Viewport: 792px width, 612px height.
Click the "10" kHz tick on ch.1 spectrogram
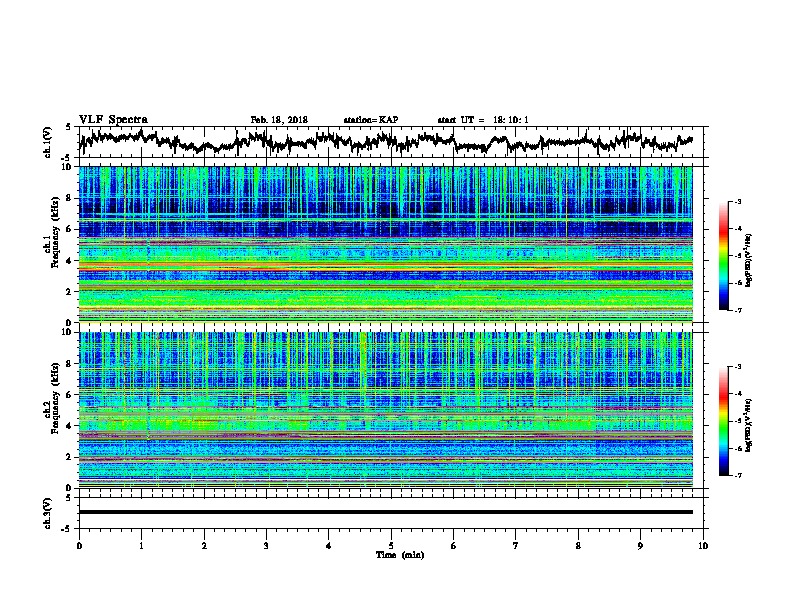(x=67, y=167)
